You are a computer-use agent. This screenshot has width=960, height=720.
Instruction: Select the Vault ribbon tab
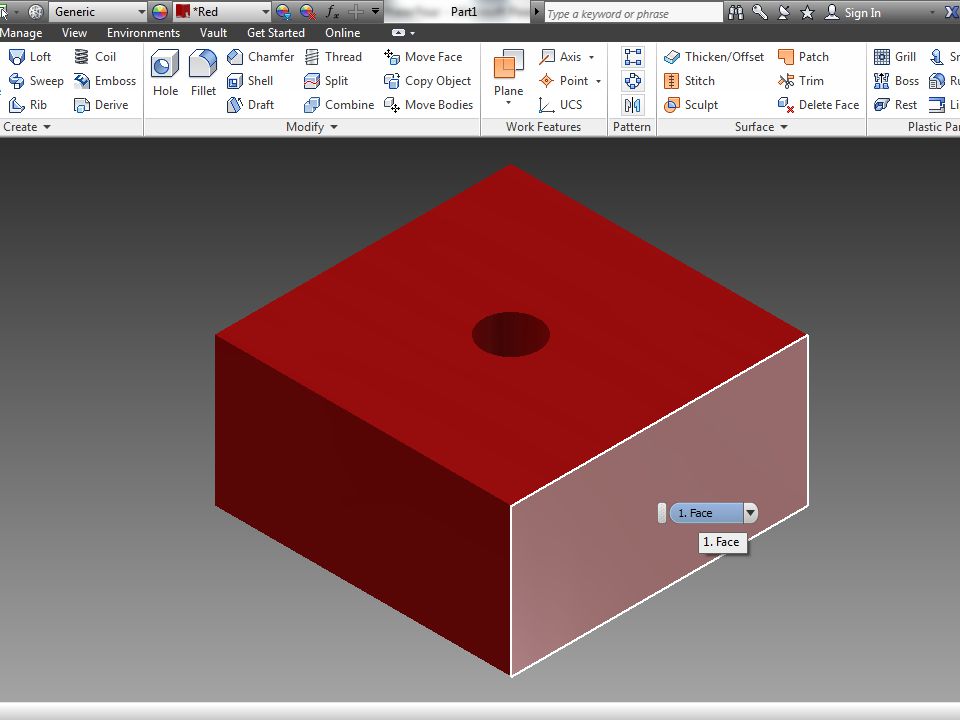[x=213, y=33]
